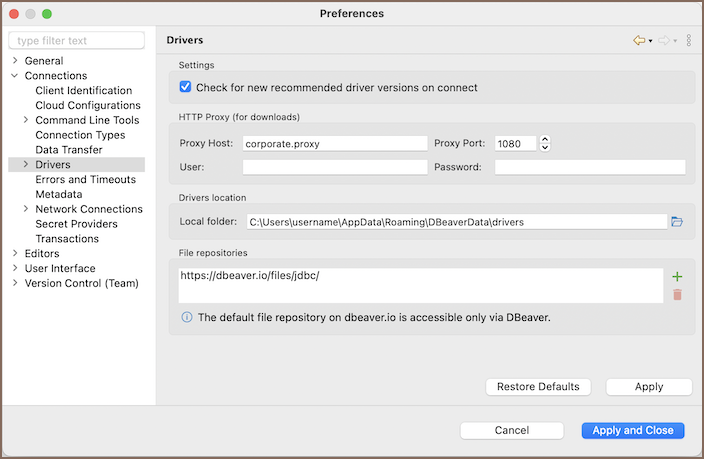Open the three-dot view menu icon

(689, 40)
